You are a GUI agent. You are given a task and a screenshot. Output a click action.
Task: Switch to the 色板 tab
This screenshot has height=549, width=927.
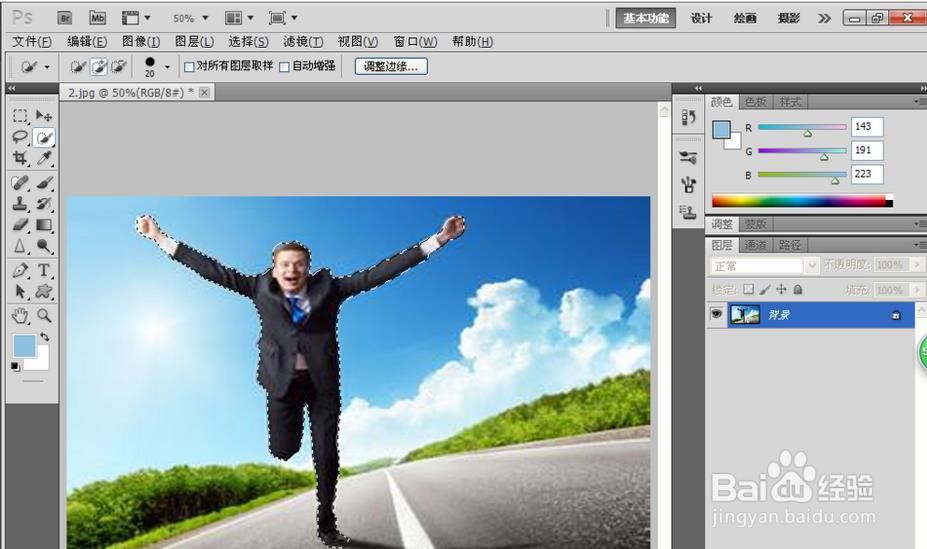point(756,102)
